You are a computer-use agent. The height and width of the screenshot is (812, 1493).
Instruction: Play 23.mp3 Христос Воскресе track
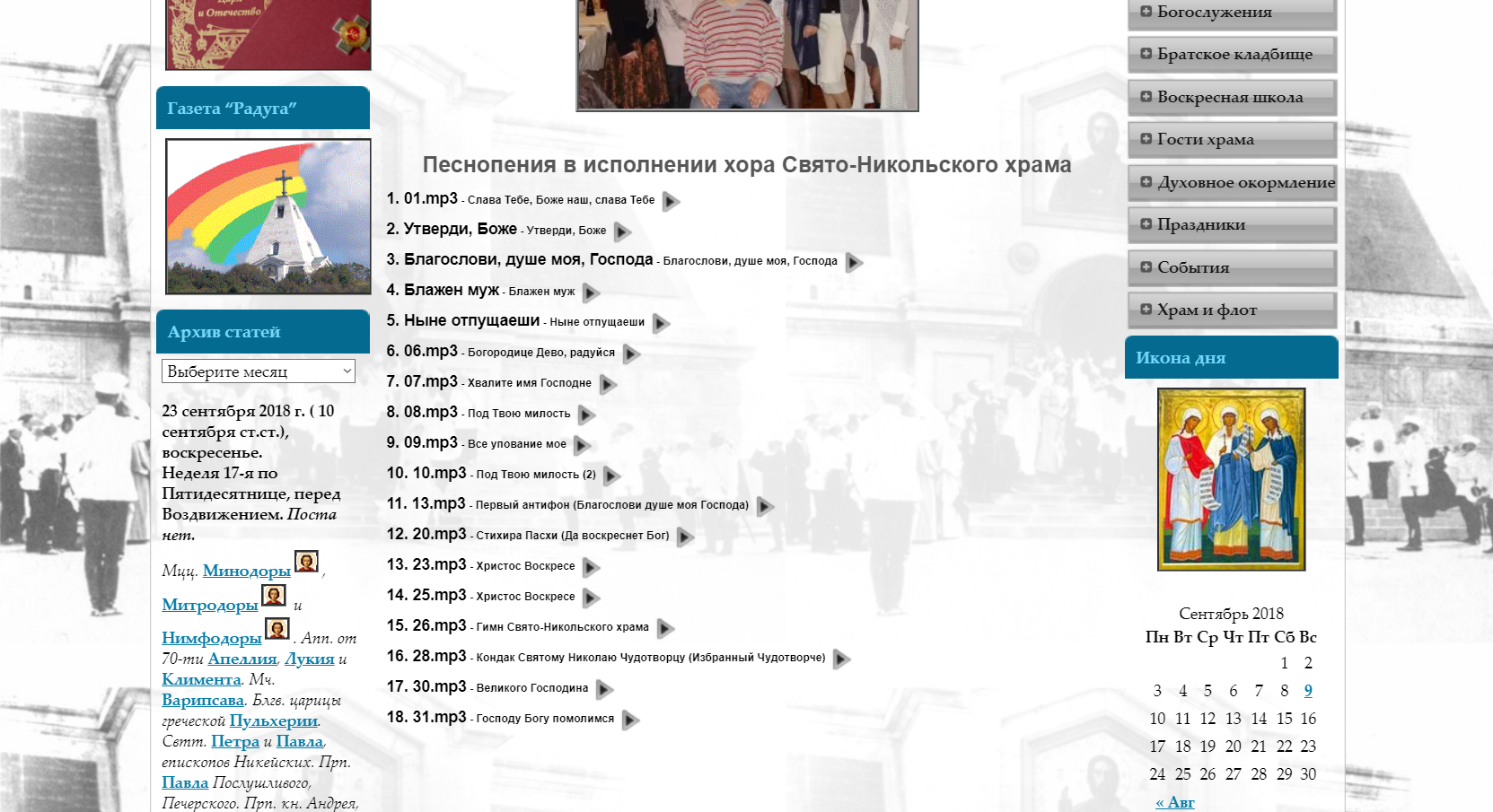point(591,567)
